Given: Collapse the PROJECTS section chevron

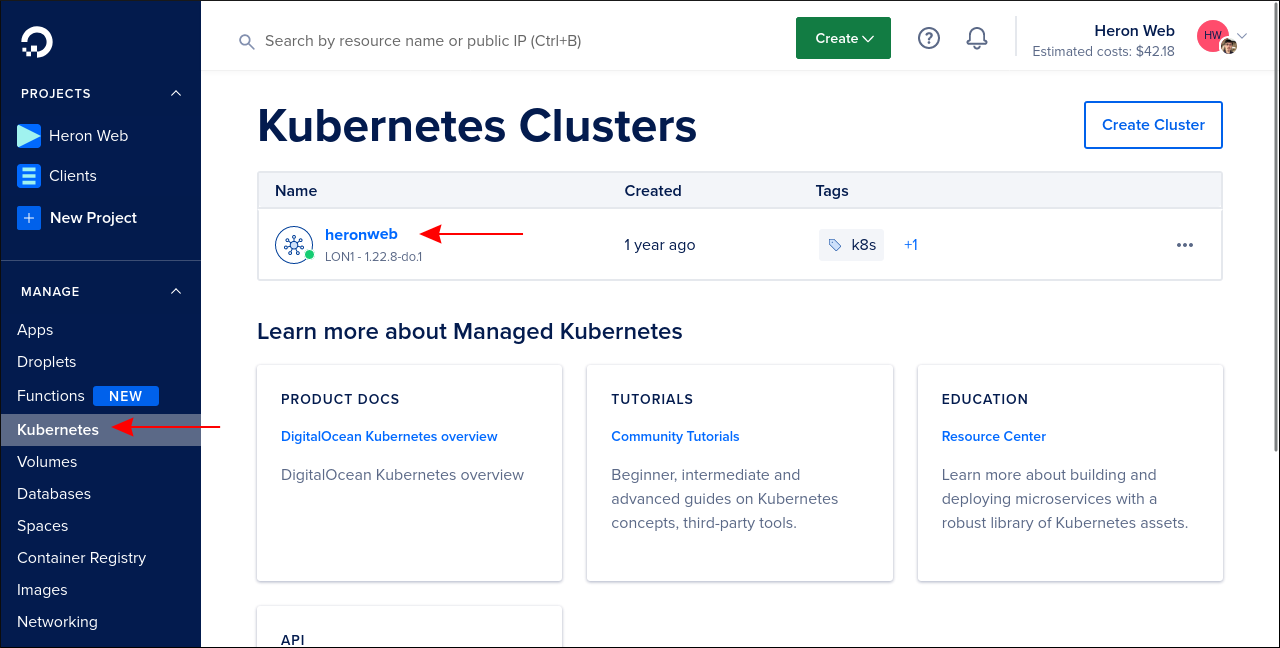Looking at the screenshot, I should point(176,93).
